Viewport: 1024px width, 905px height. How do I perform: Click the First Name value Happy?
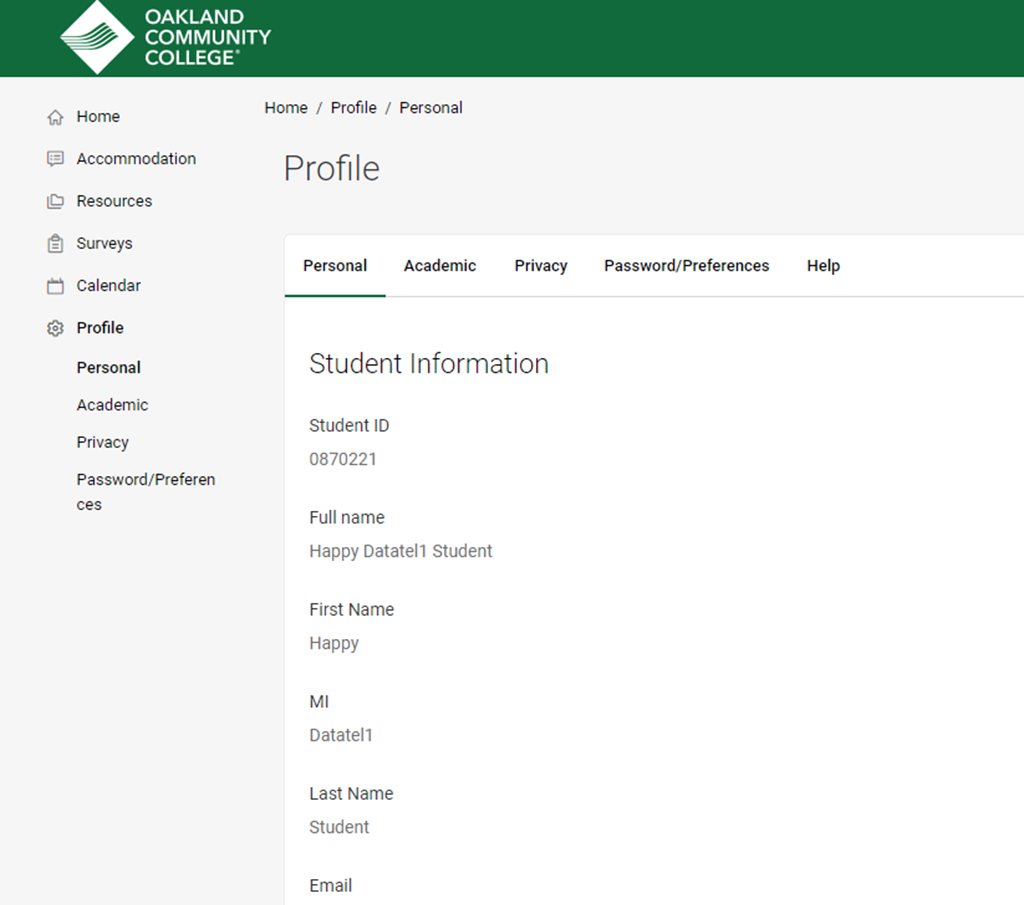pos(334,644)
